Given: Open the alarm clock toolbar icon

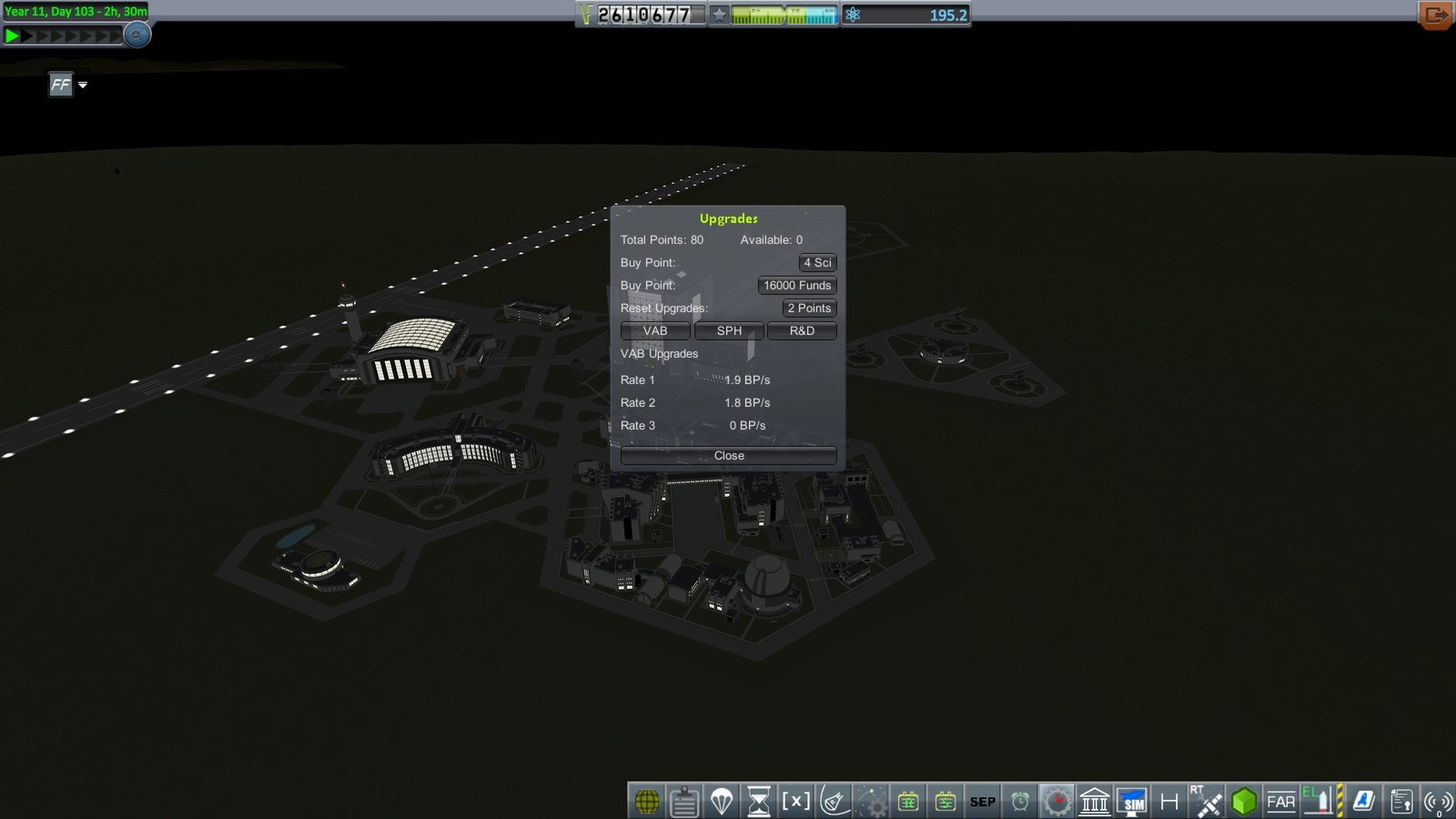Looking at the screenshot, I should (x=1020, y=802).
